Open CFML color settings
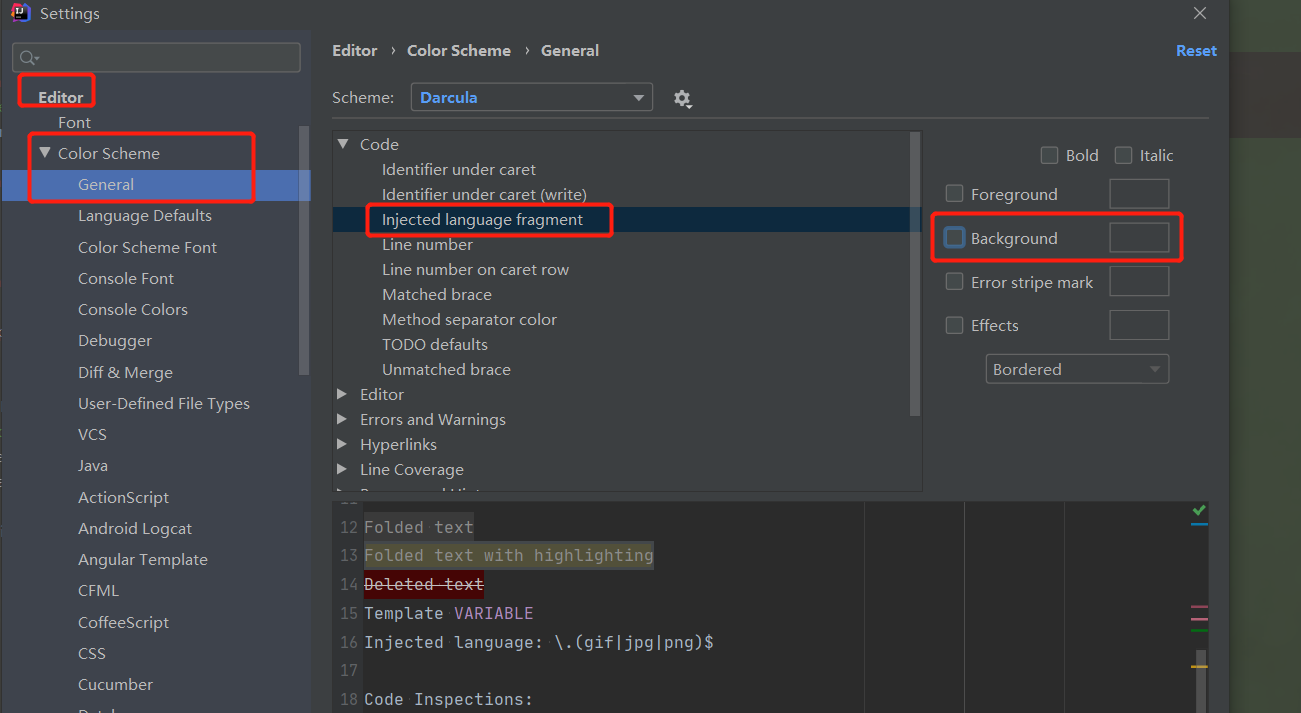 98,590
